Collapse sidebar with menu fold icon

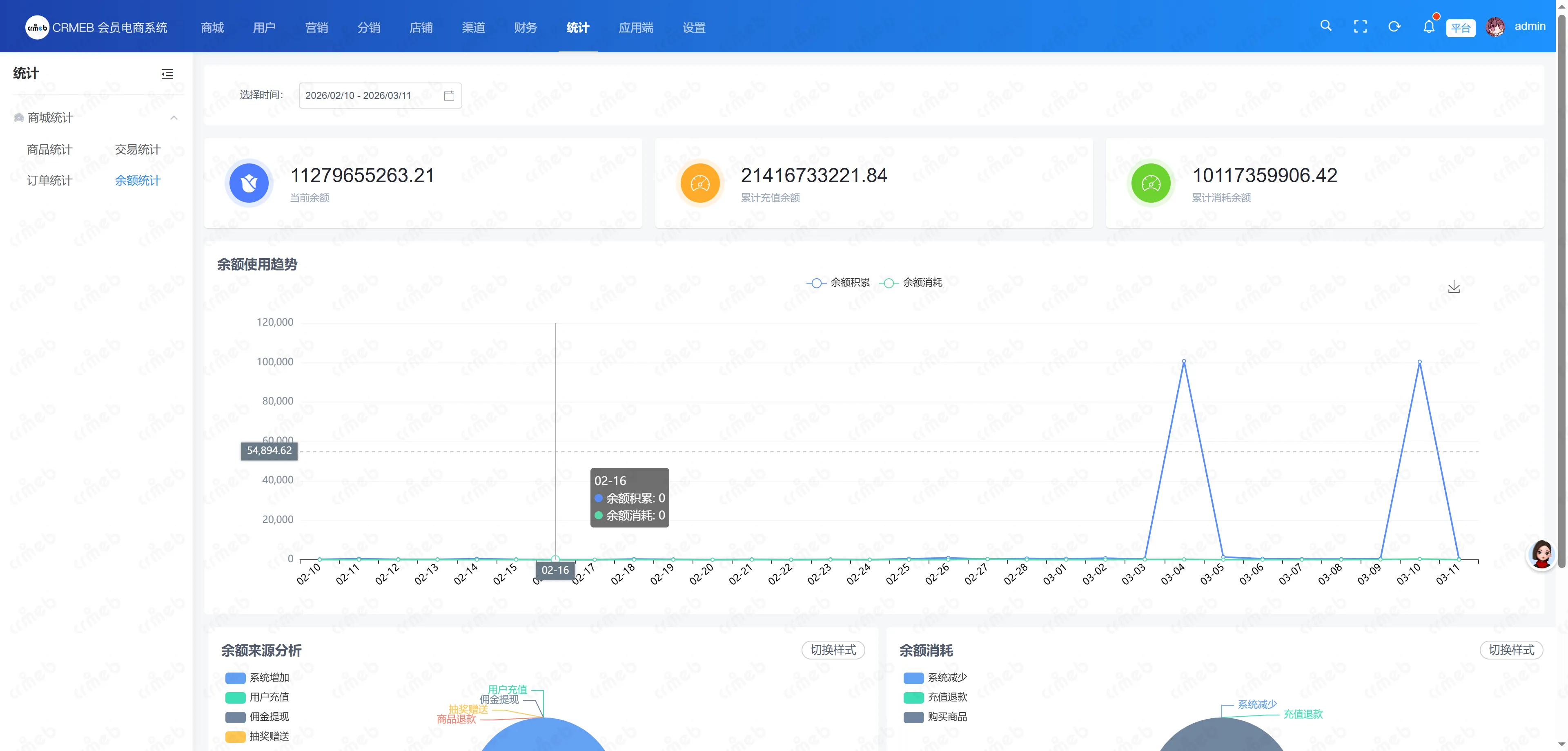(x=167, y=74)
